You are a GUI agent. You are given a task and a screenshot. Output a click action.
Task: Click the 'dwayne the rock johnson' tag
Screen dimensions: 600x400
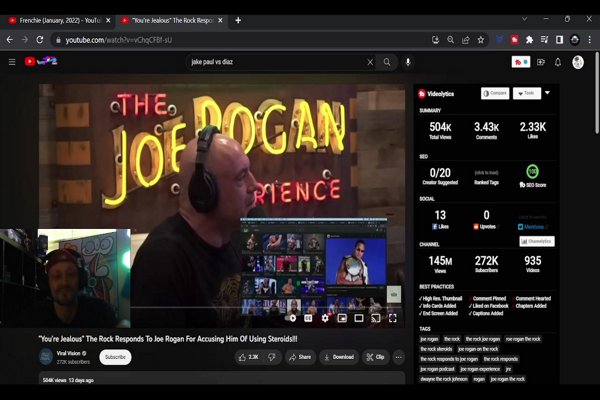pos(444,379)
